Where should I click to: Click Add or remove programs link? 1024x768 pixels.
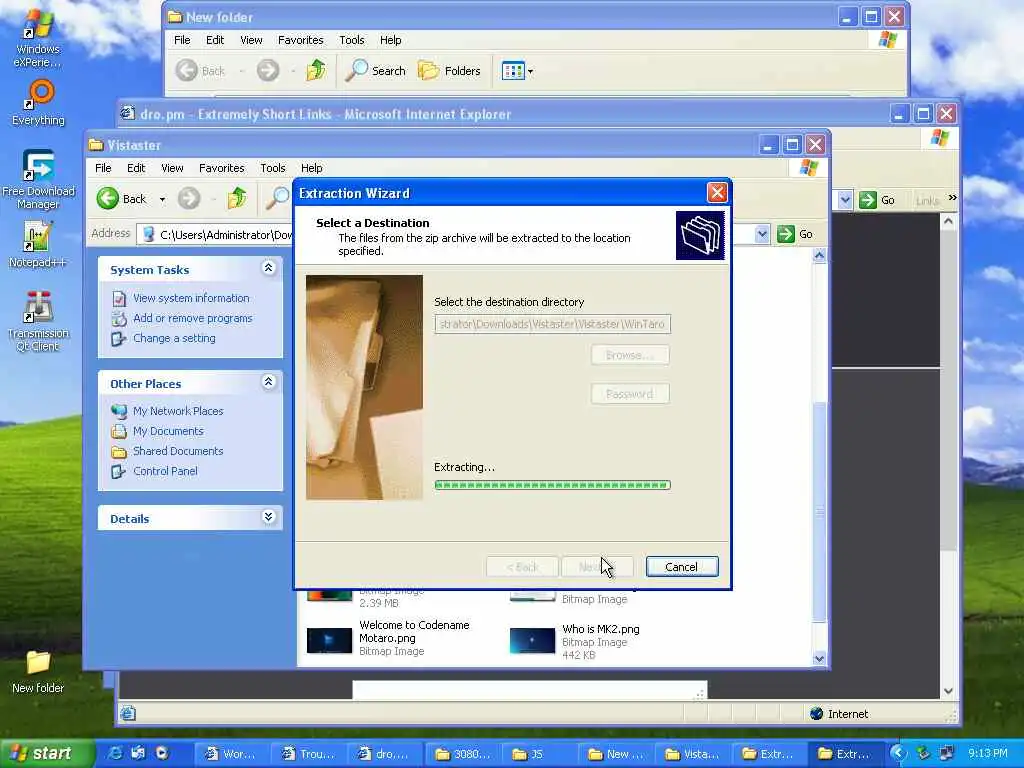pyautogui.click(x=193, y=318)
